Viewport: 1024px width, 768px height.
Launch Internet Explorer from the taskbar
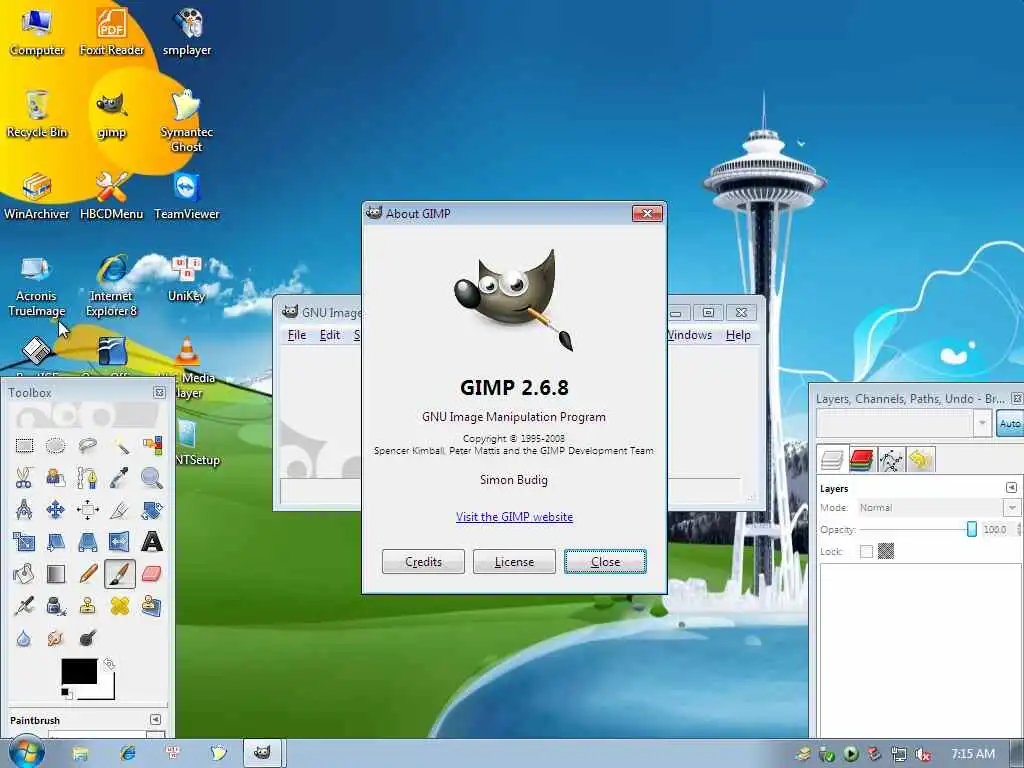pyautogui.click(x=128, y=753)
